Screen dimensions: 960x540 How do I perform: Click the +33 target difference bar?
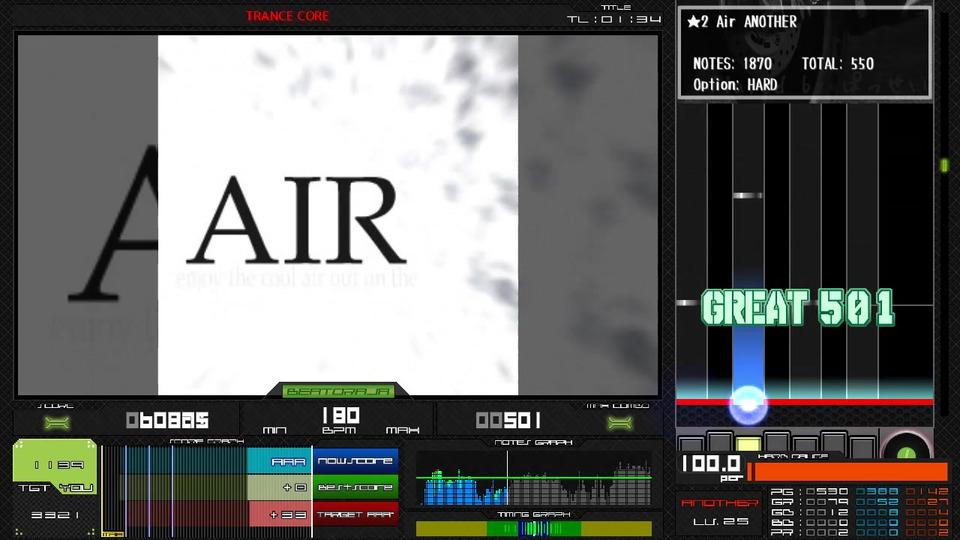pos(280,514)
